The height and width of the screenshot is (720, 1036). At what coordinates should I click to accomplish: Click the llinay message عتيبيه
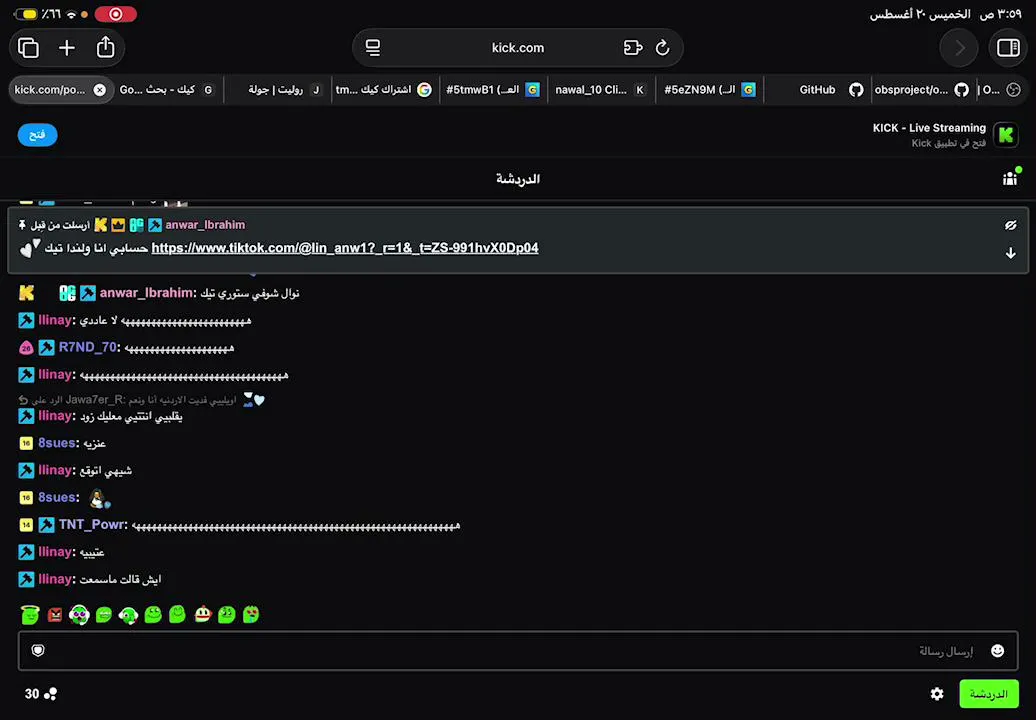point(92,552)
